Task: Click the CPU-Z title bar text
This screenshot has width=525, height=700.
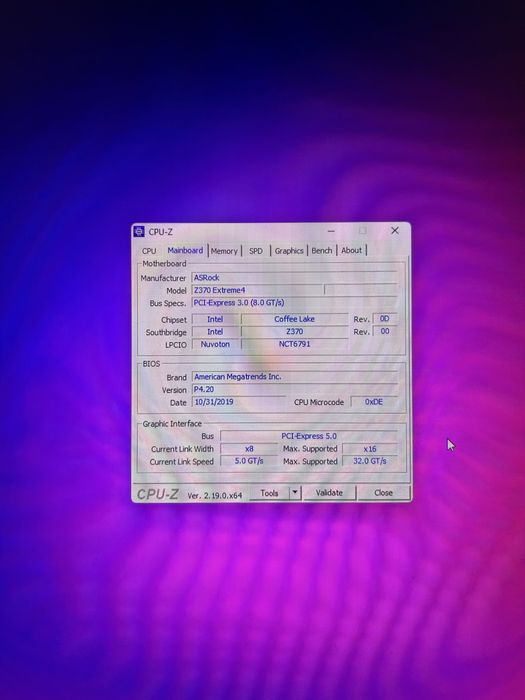Action: coord(160,232)
